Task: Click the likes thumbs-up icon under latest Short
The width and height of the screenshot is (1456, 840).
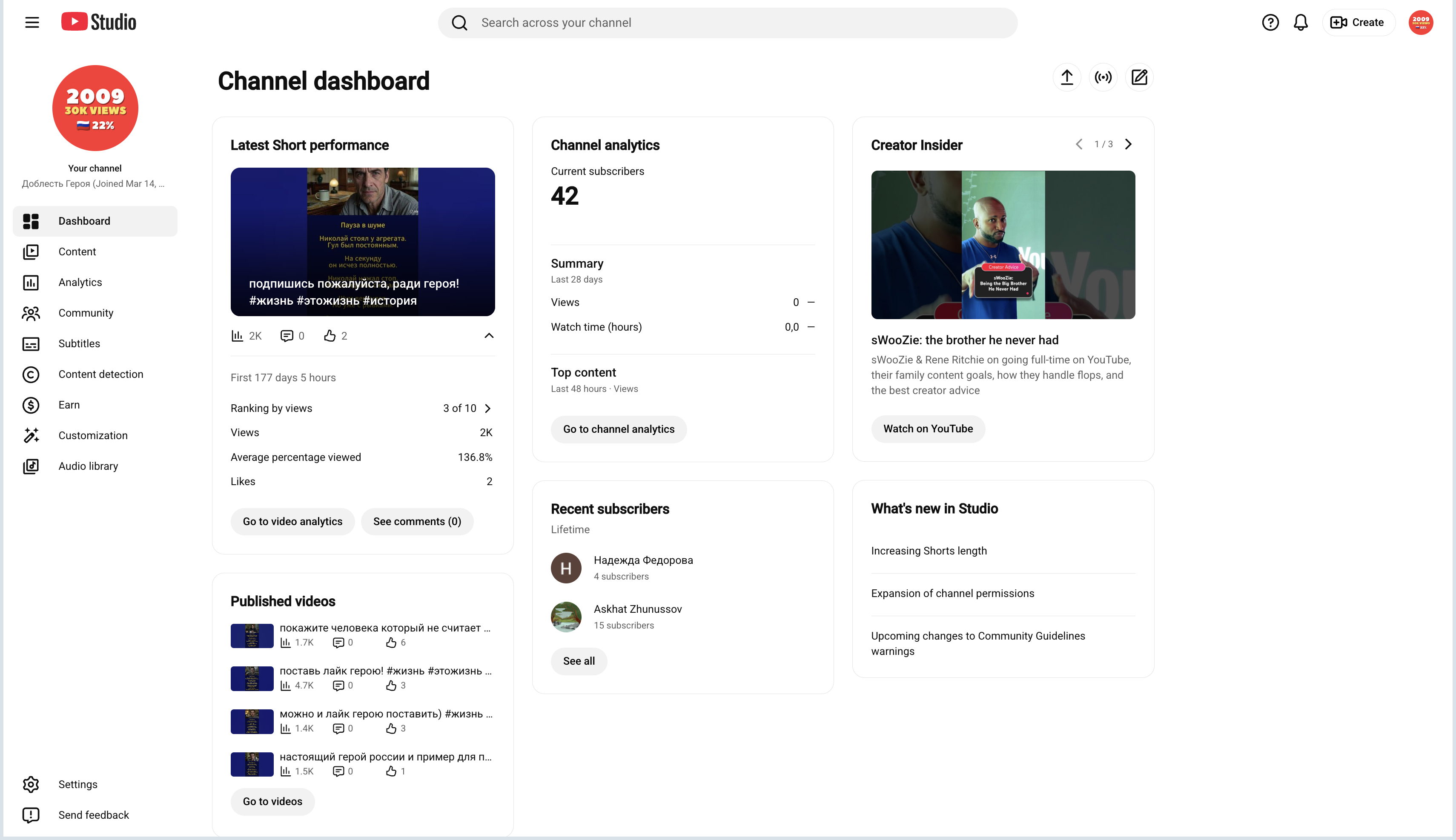Action: tap(330, 336)
